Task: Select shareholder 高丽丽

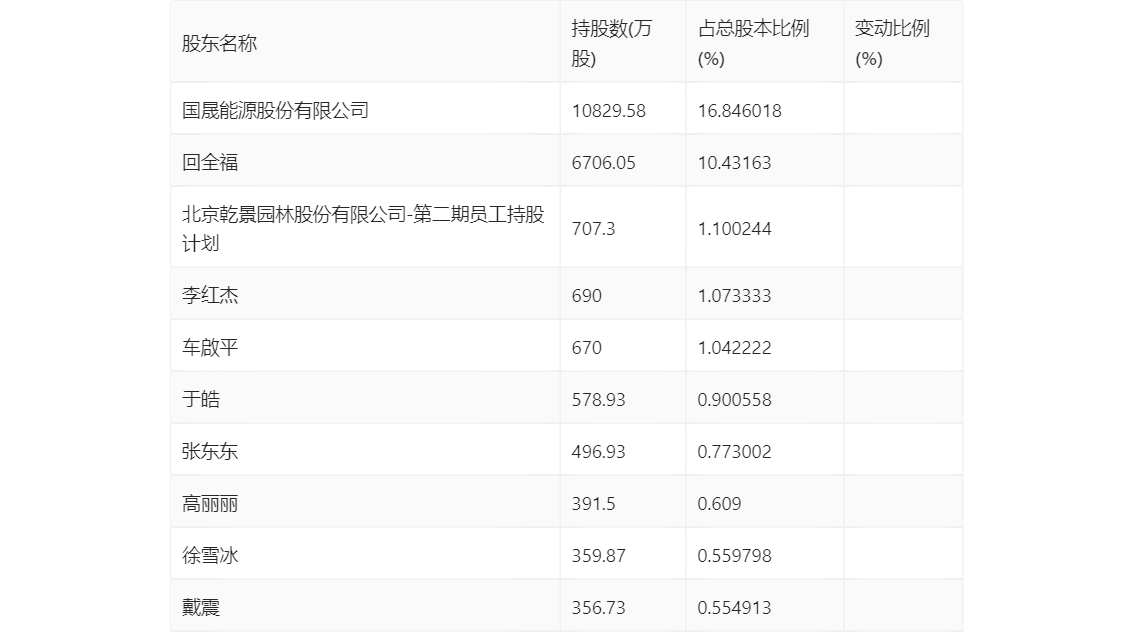Action: [210, 504]
